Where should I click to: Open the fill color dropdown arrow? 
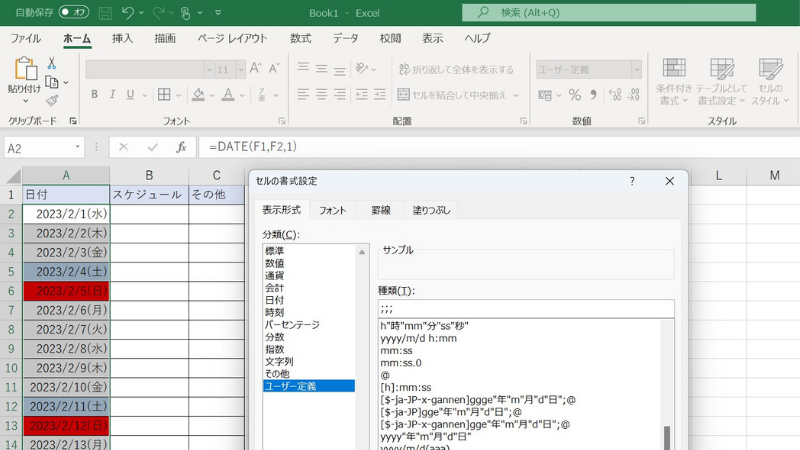point(212,95)
